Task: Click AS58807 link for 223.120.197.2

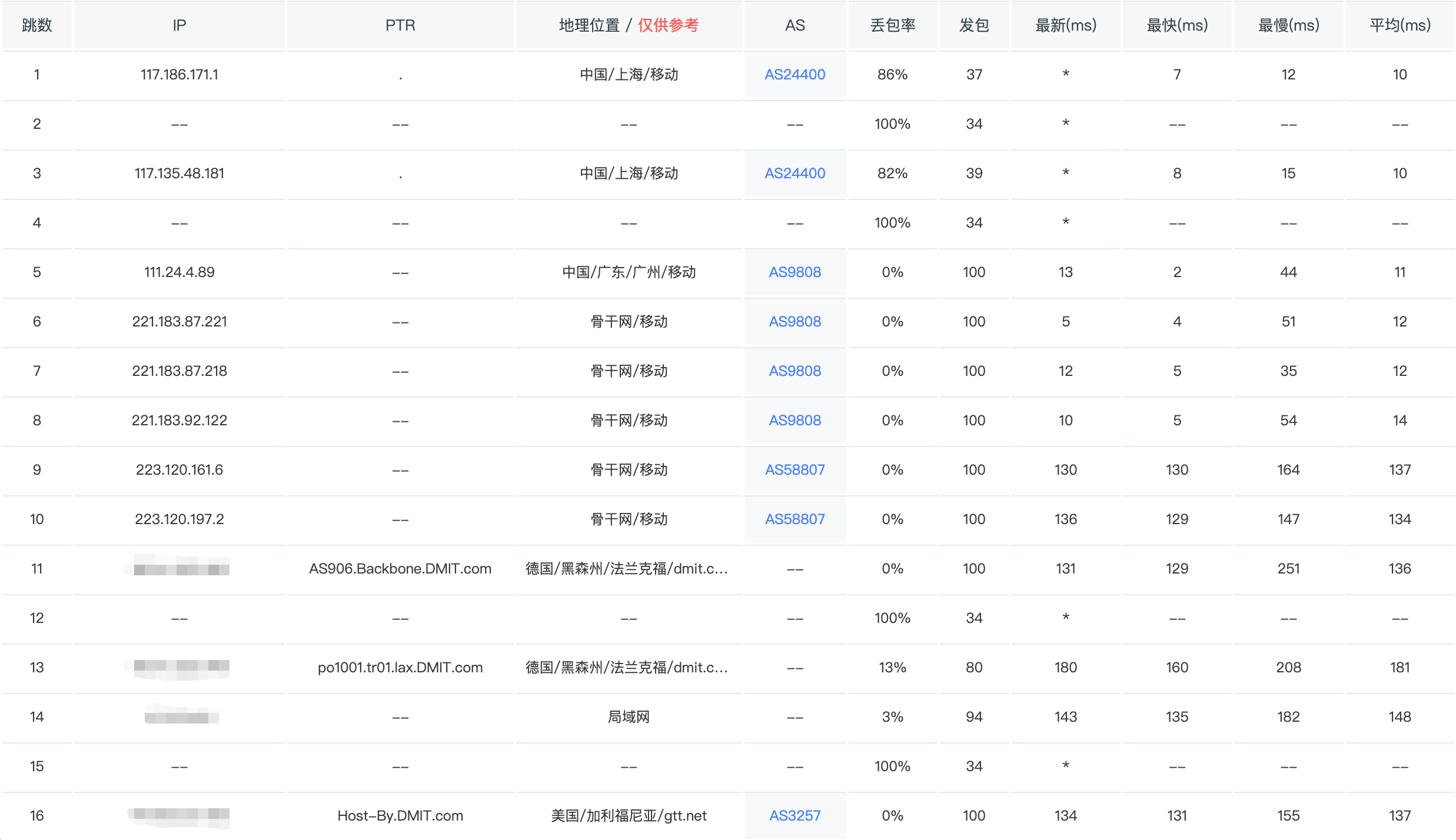Action: point(795,519)
